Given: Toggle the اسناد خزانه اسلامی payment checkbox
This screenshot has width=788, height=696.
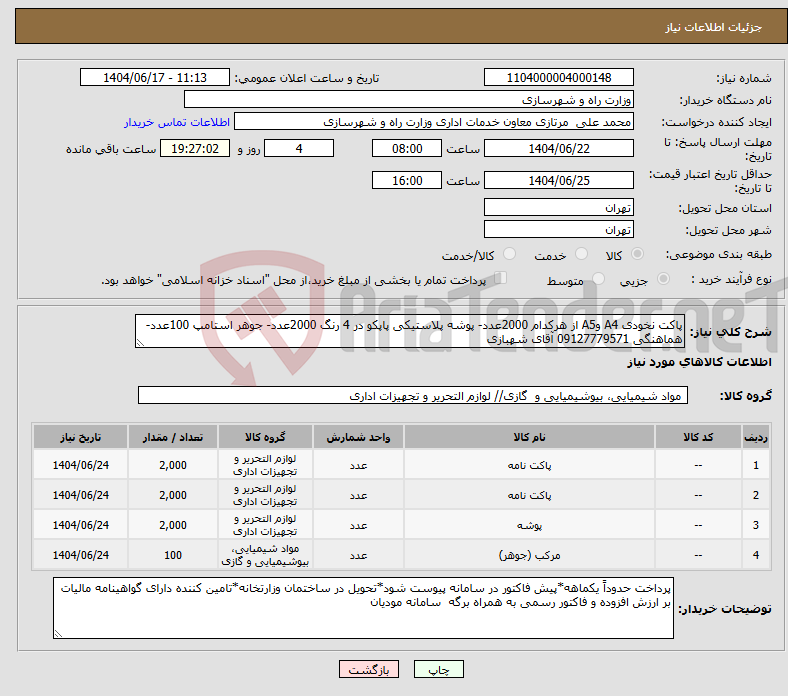Looking at the screenshot, I should click(x=502, y=279).
